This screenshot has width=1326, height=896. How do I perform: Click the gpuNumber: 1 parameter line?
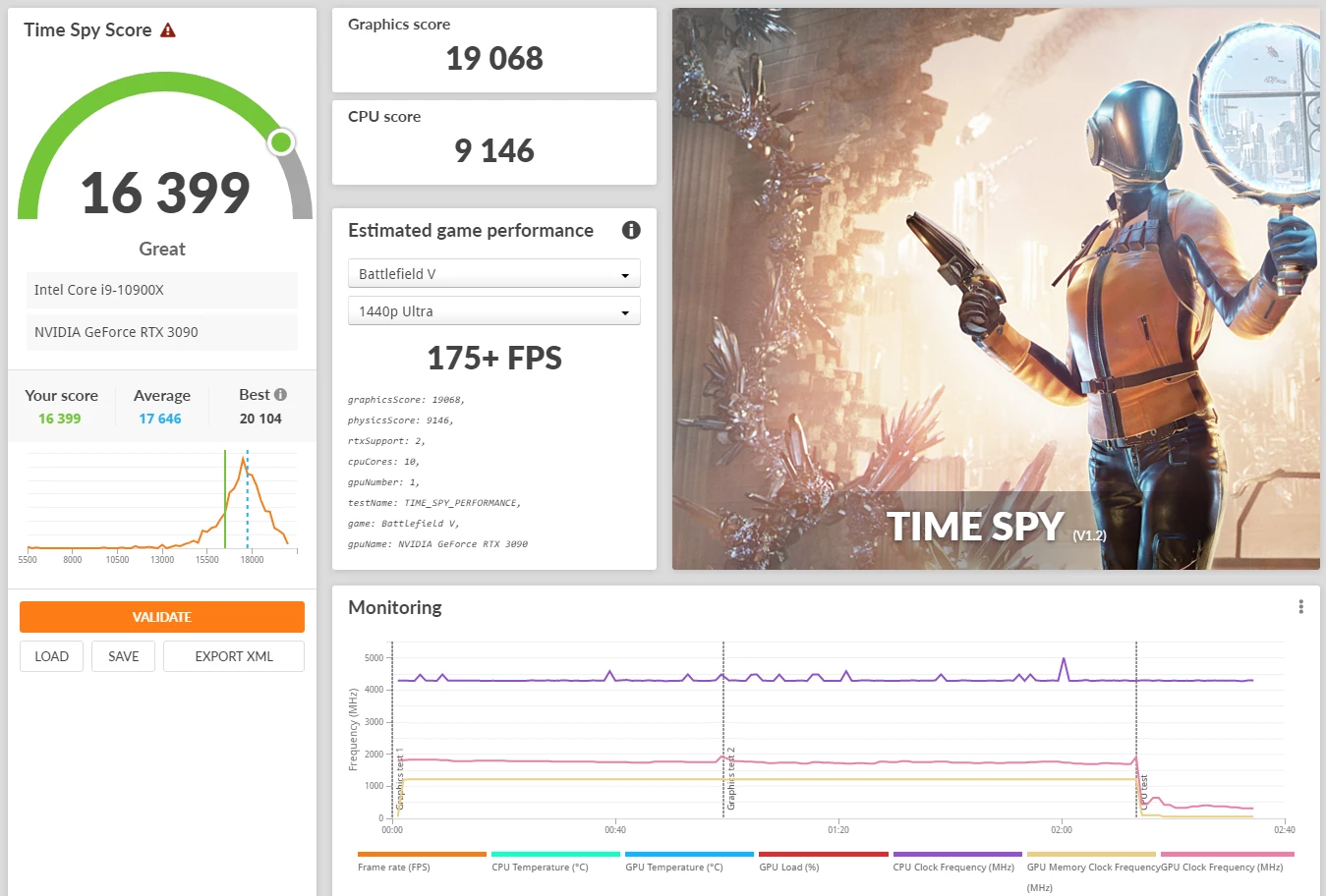(x=383, y=482)
